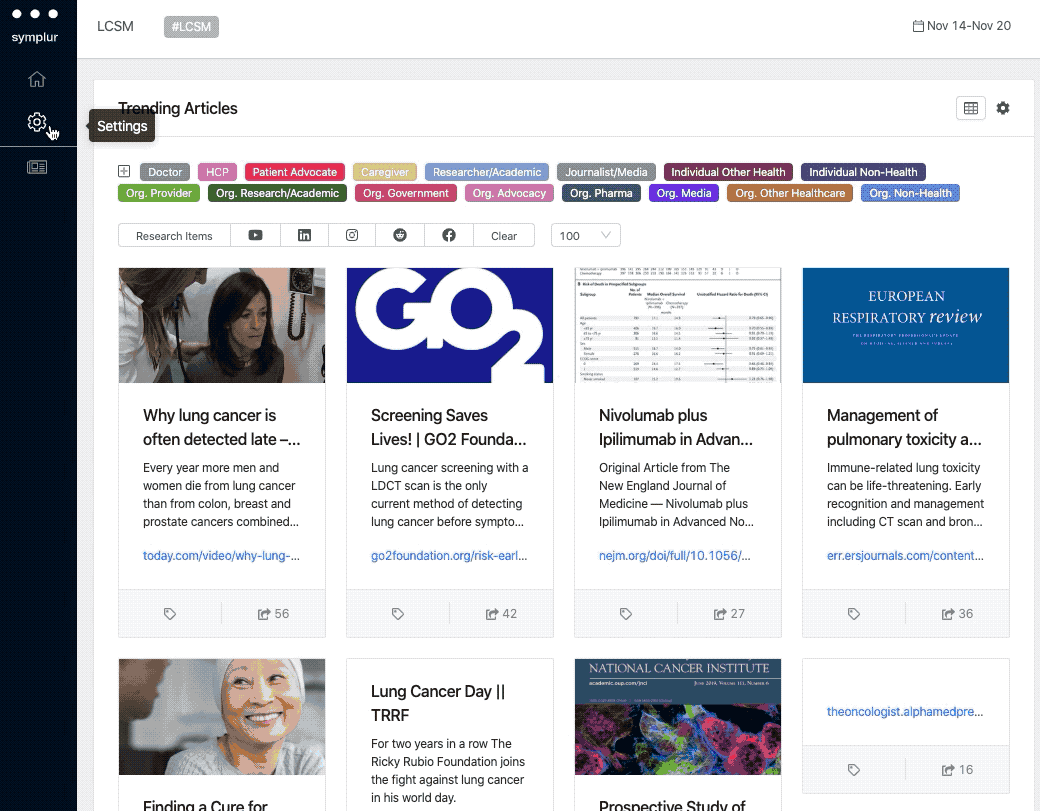Toggle the Journalist/Media filter
This screenshot has height=811, width=1040.
click(x=606, y=172)
